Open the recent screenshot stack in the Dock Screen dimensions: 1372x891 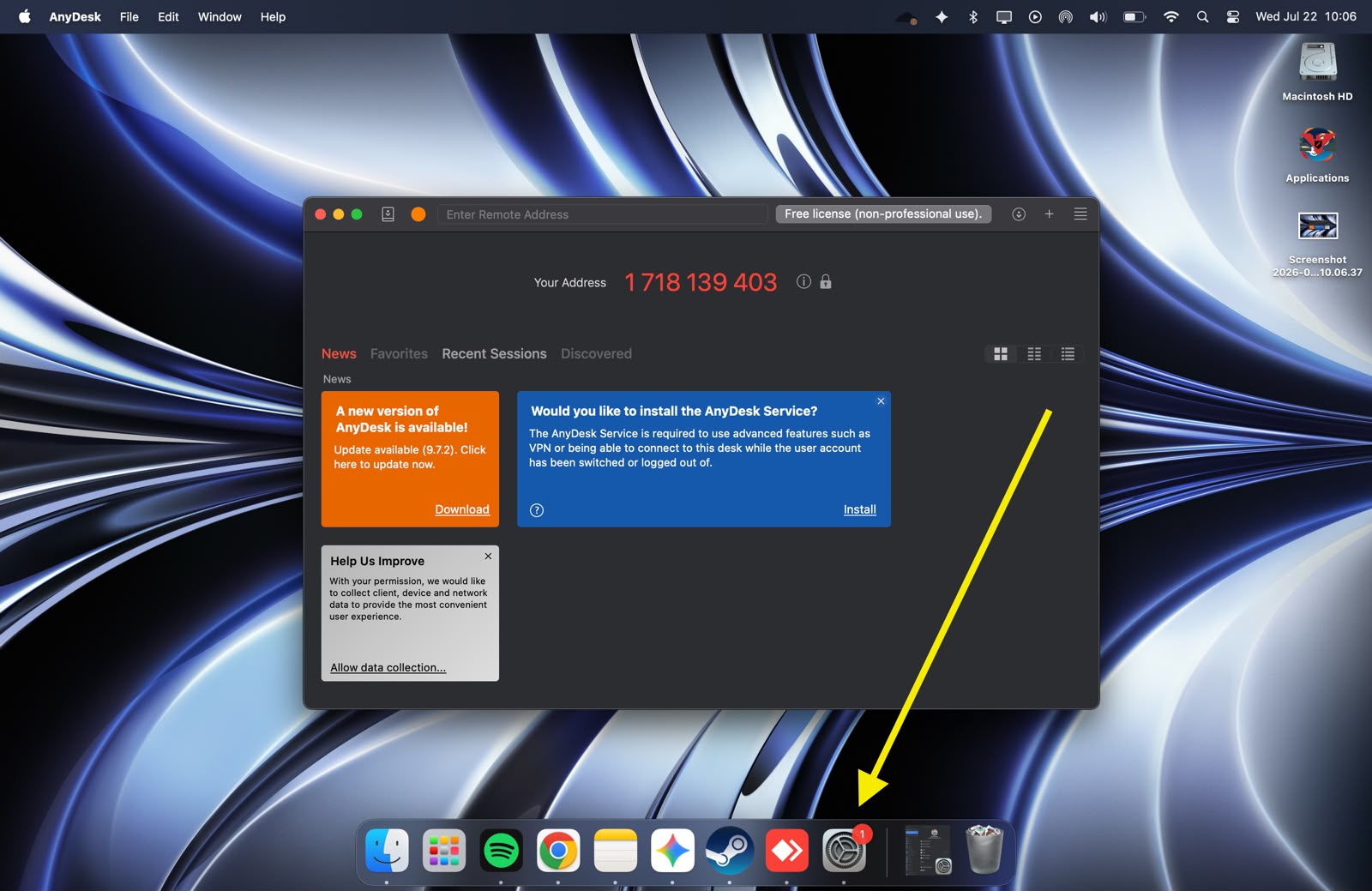tap(928, 851)
